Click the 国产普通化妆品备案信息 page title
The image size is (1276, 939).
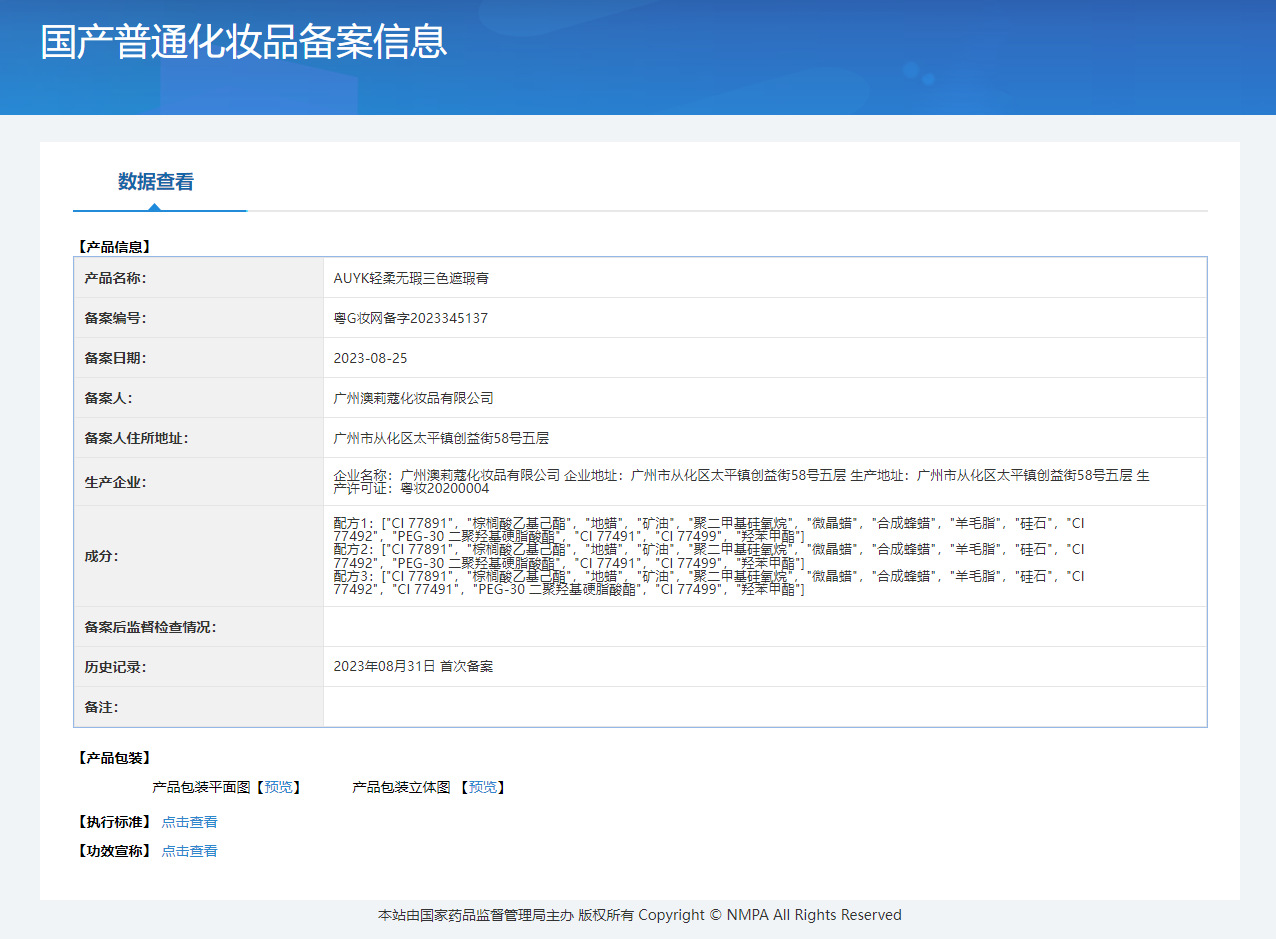pos(243,42)
